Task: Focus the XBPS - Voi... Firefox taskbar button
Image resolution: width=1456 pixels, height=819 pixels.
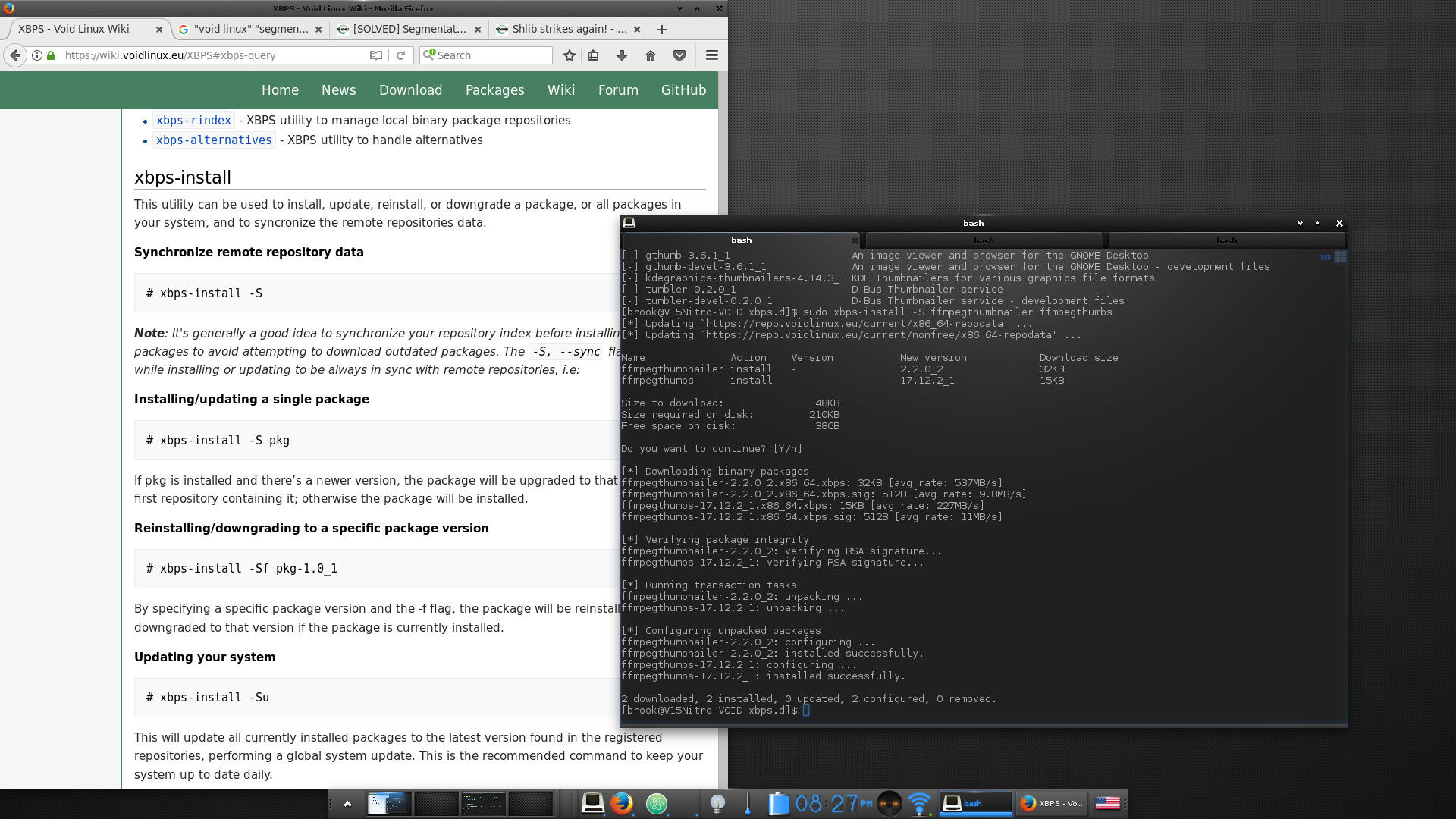Action: pyautogui.click(x=1053, y=803)
